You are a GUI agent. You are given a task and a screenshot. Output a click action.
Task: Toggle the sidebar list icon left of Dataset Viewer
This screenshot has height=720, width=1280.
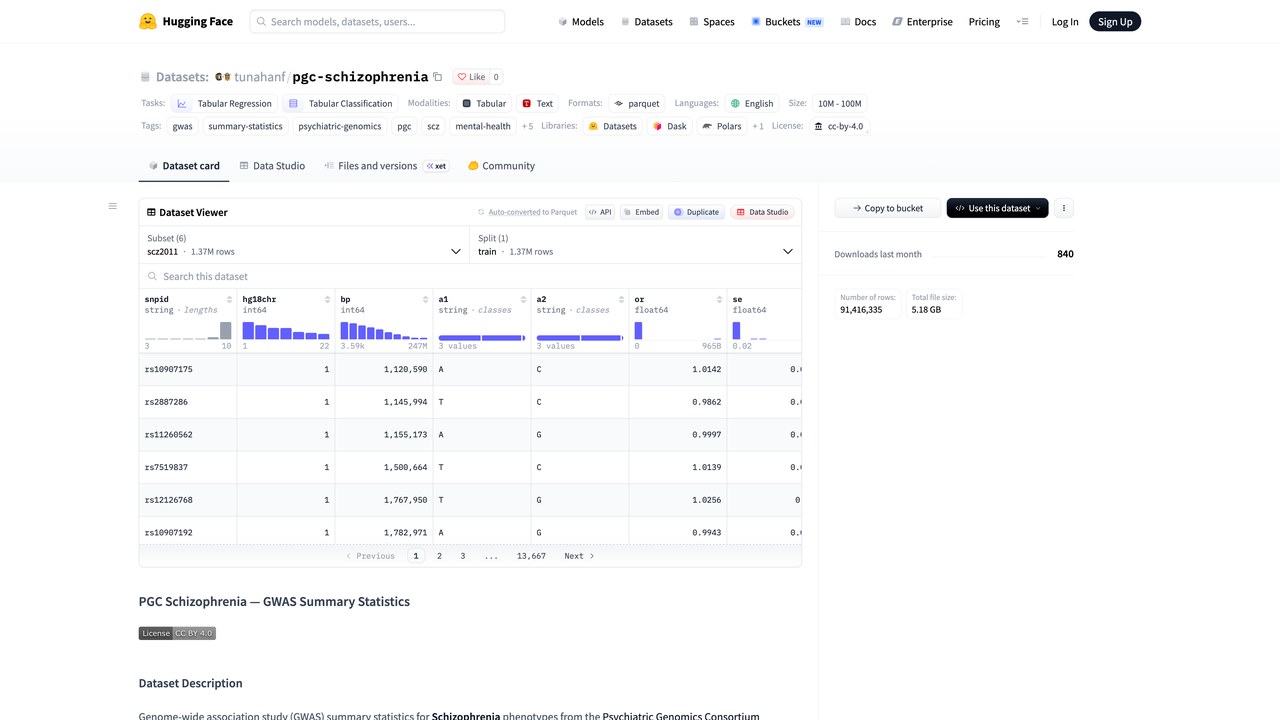click(x=113, y=206)
